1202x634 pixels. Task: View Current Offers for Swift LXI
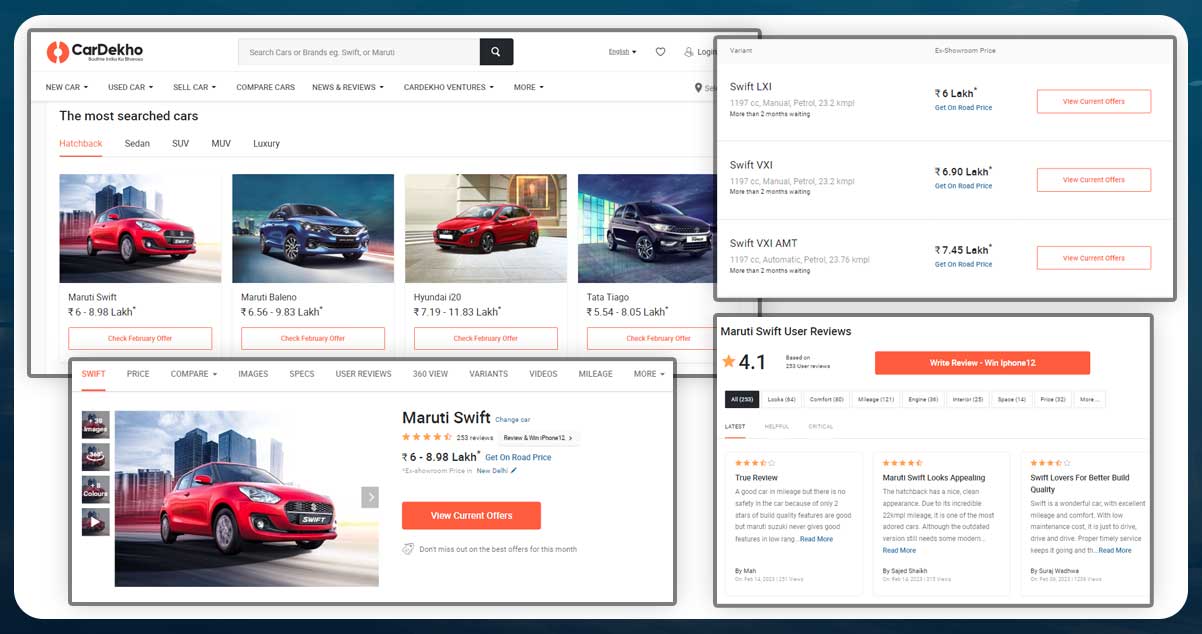tap(1094, 101)
